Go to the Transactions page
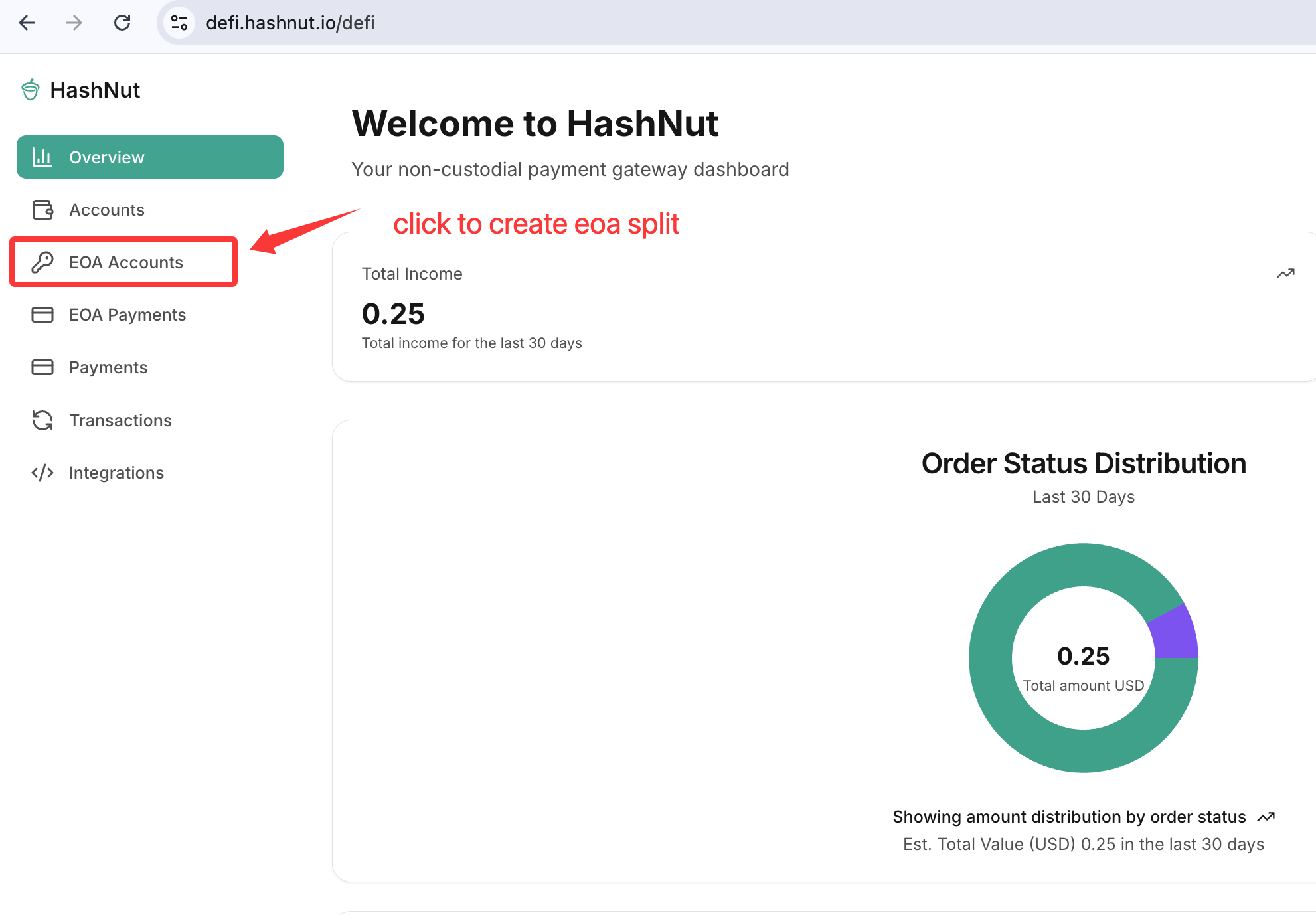The image size is (1316, 915). point(150,420)
